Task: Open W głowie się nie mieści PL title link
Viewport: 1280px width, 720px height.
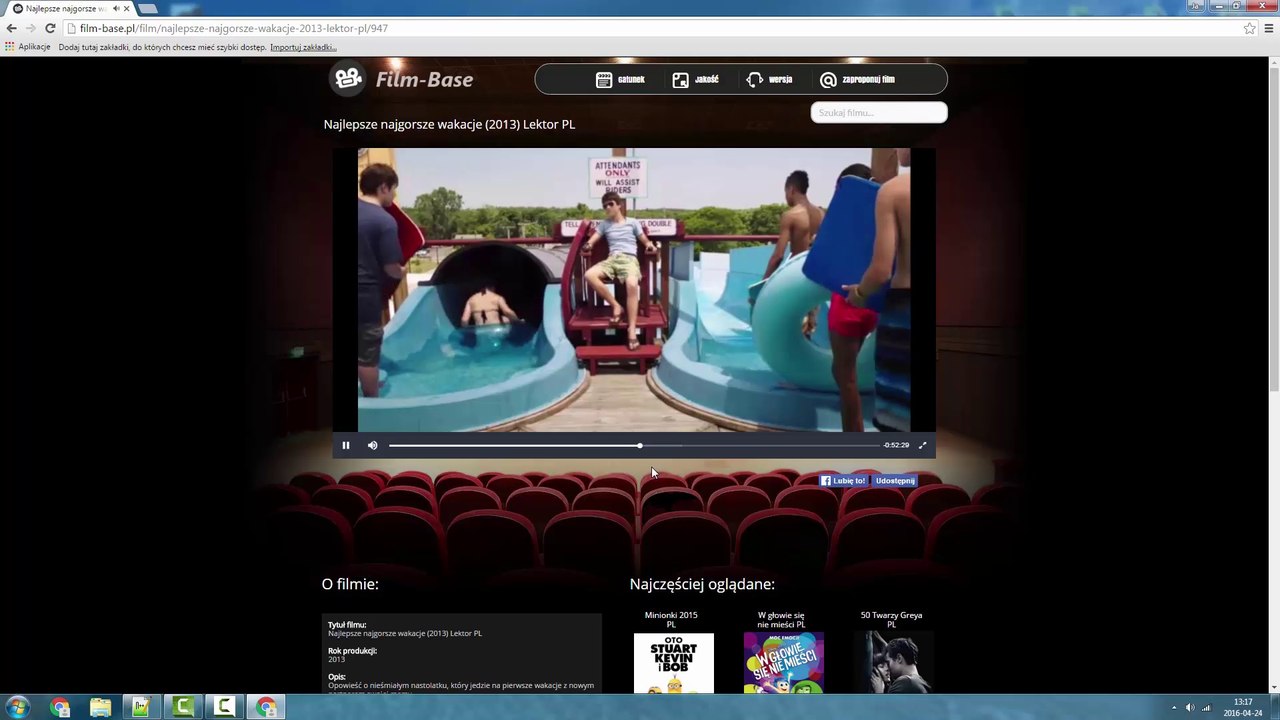Action: pos(781,619)
